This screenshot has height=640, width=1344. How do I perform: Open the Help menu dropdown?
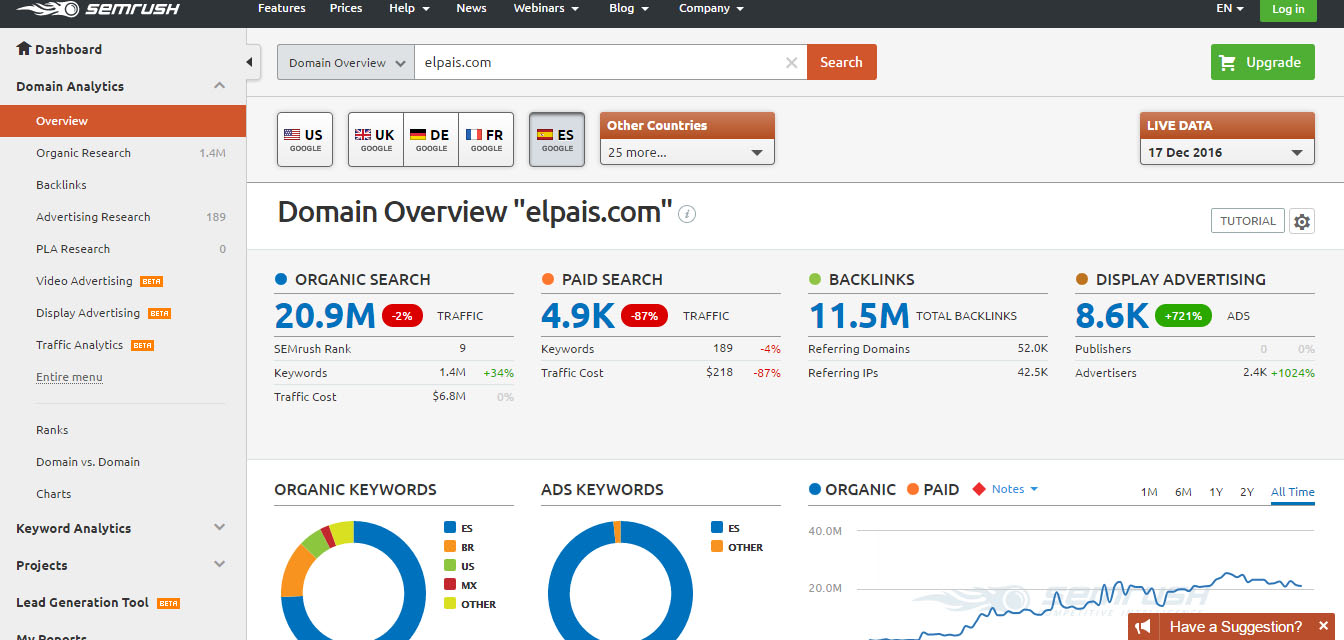click(409, 8)
